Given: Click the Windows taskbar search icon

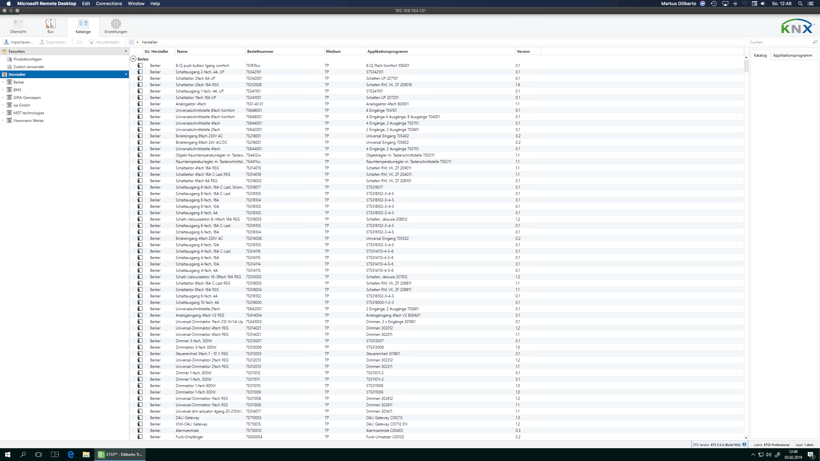Looking at the screenshot, I should [x=23, y=455].
